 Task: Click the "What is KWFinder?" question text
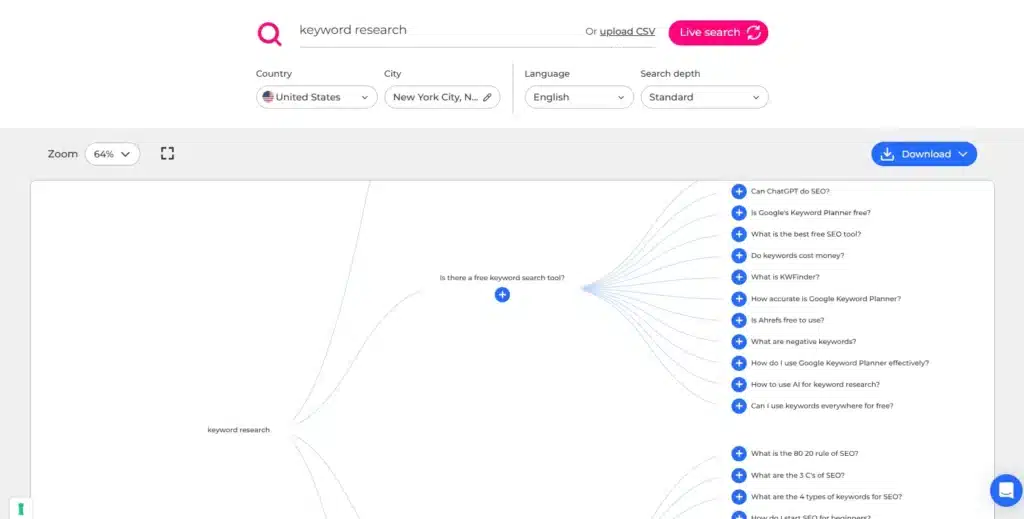pyautogui.click(x=785, y=277)
